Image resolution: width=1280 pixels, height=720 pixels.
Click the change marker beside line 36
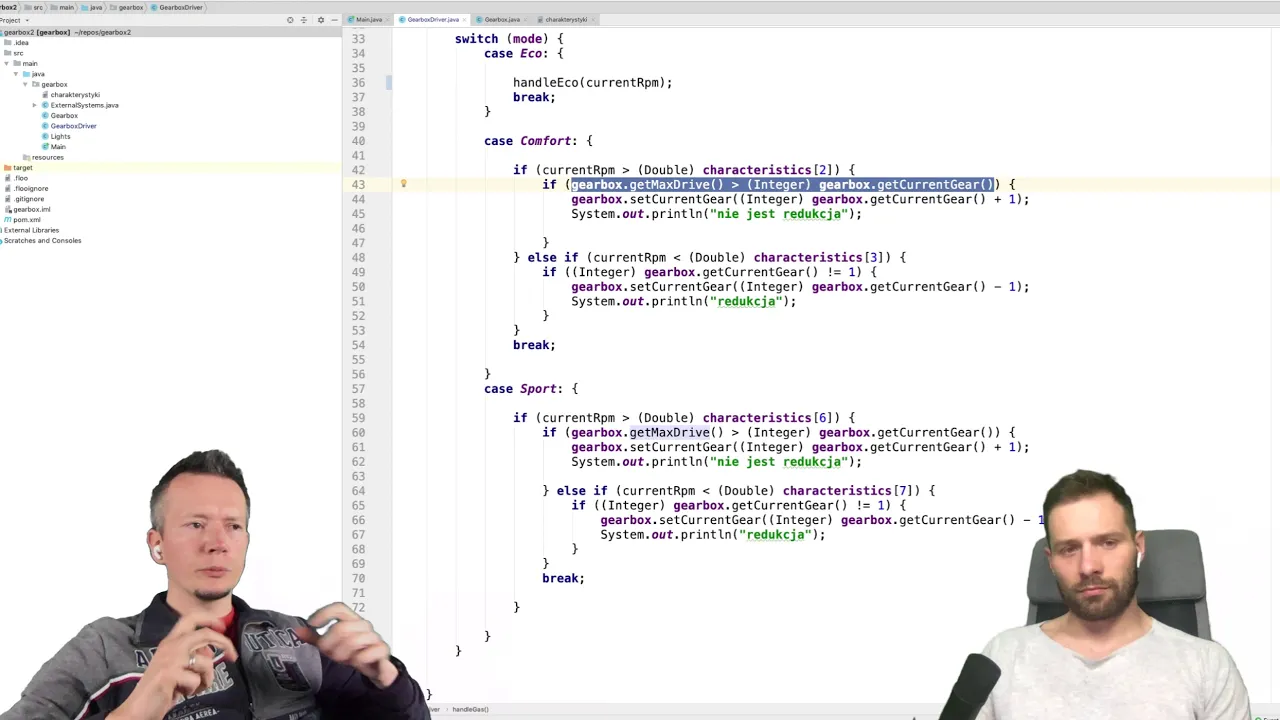click(389, 83)
